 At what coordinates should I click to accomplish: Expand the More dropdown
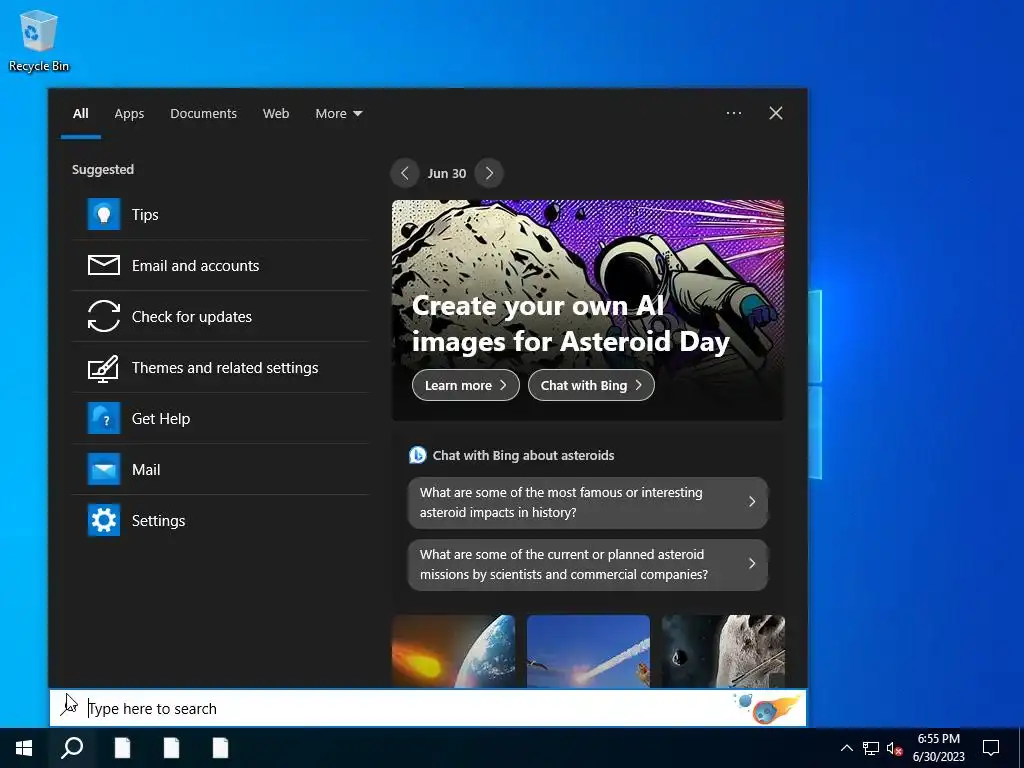(338, 114)
